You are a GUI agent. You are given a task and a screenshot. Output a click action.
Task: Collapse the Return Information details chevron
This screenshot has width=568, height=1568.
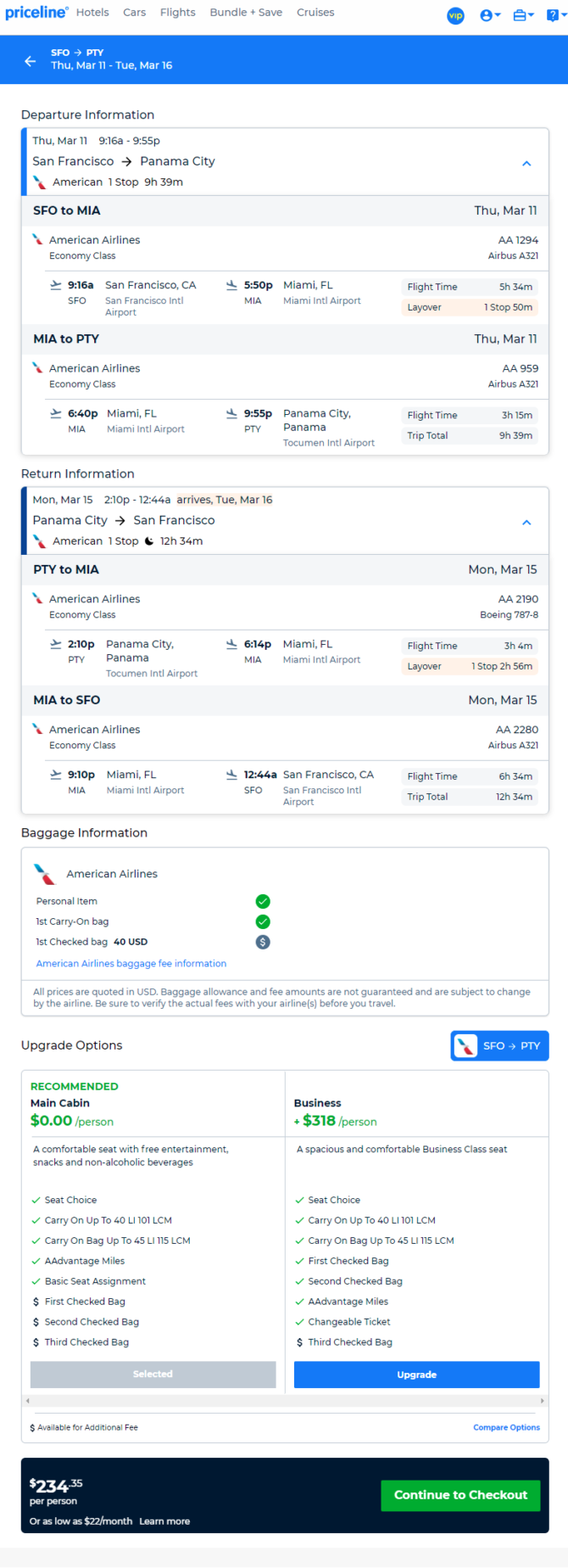(x=526, y=523)
